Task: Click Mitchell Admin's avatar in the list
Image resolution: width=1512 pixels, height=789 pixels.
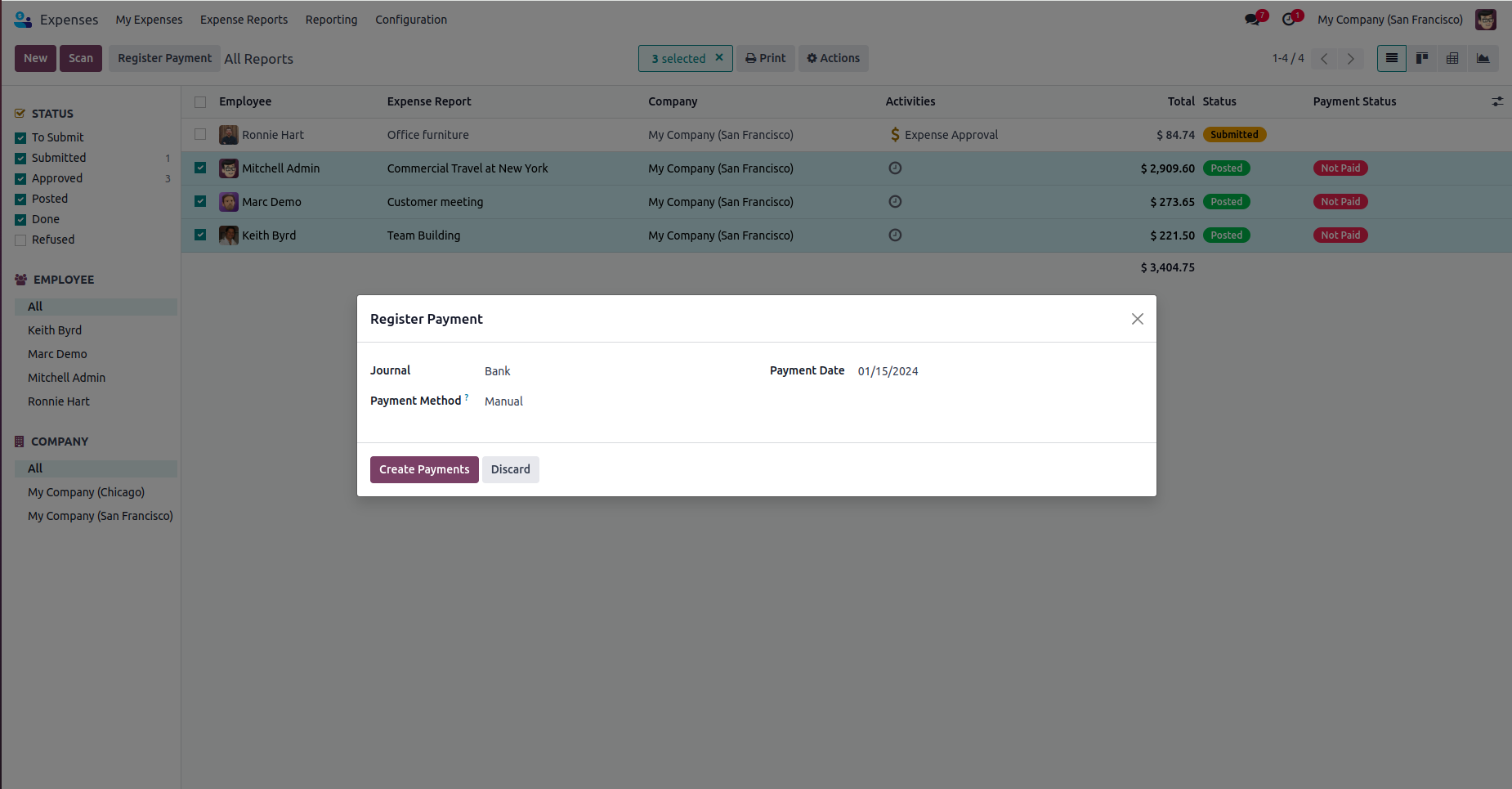Action: (x=229, y=168)
